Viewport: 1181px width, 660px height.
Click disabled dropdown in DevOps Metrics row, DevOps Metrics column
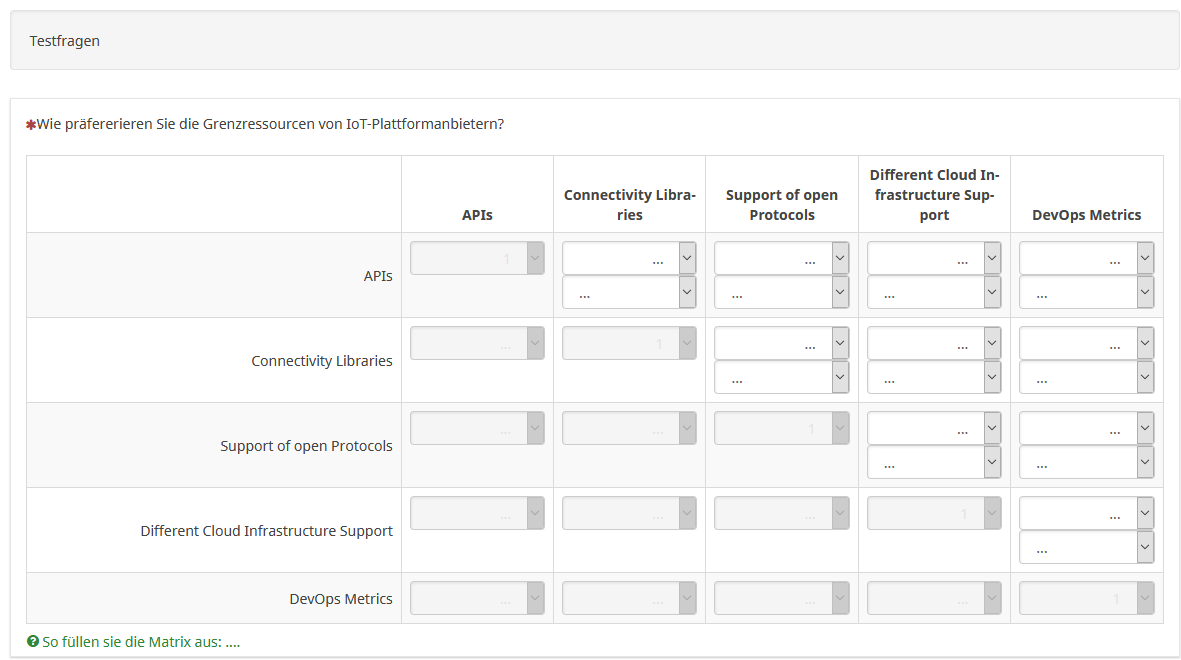1086,598
